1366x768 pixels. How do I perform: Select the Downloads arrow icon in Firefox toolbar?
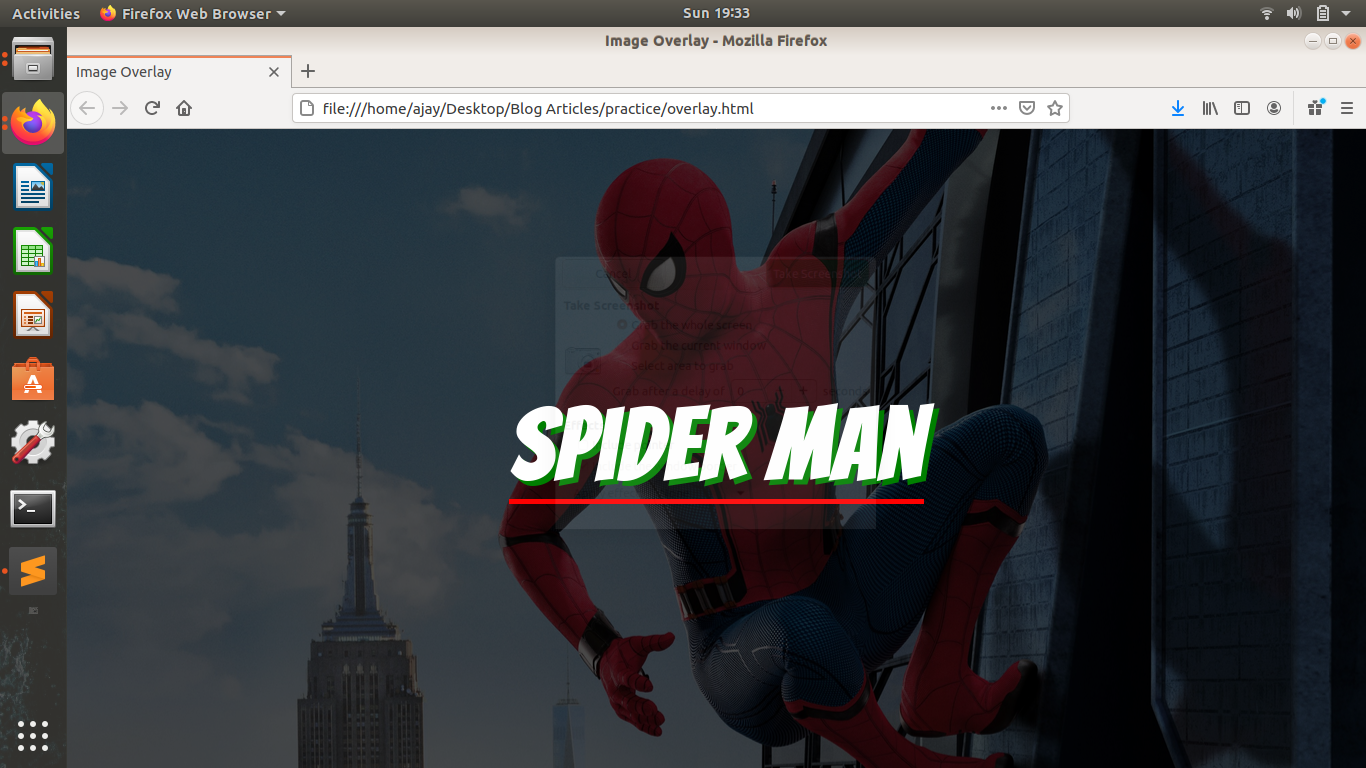tap(1177, 108)
